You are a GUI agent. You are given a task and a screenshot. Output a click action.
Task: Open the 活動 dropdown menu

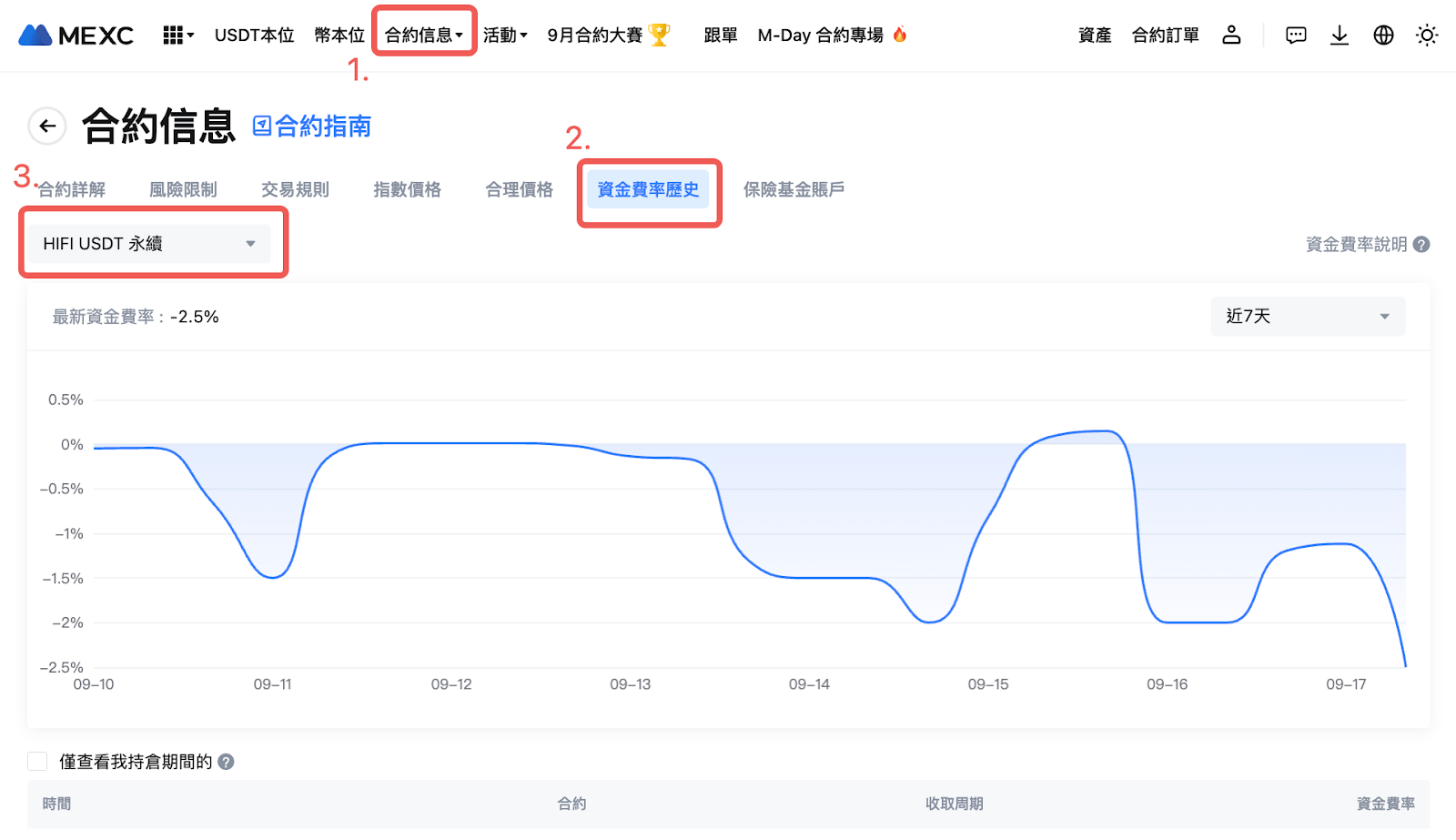[x=505, y=35]
